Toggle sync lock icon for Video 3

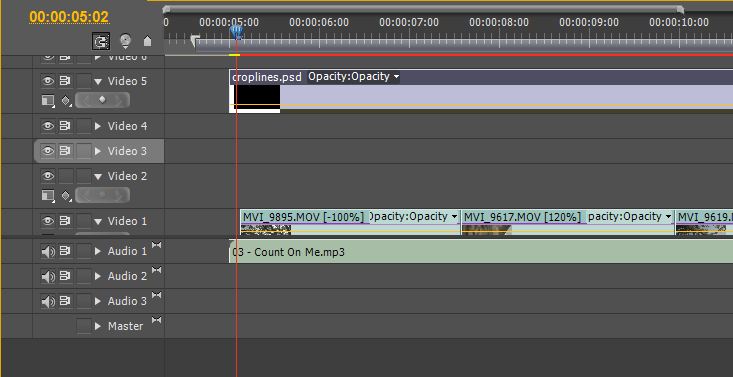65,151
